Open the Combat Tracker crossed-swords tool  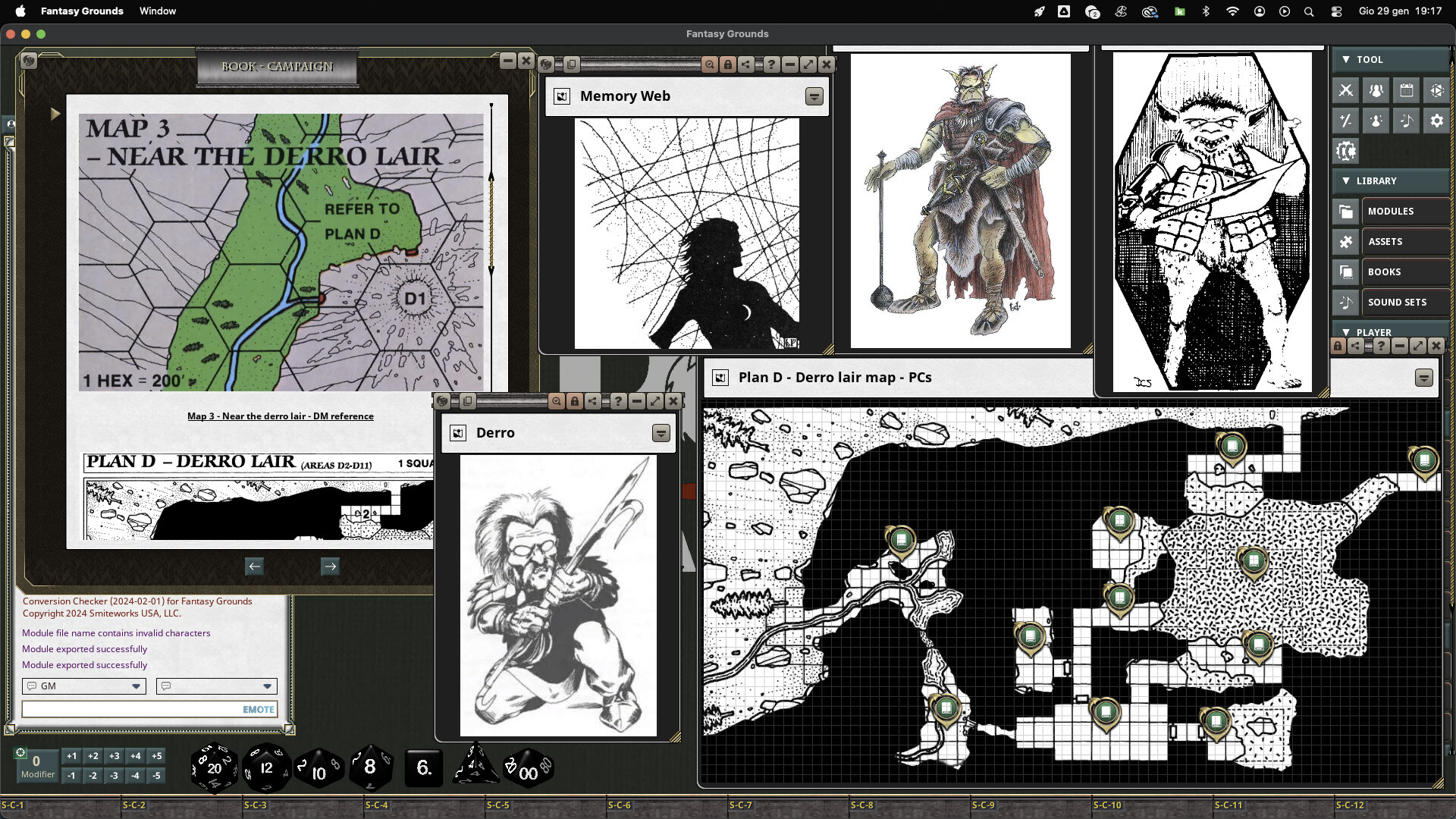pos(1346,89)
